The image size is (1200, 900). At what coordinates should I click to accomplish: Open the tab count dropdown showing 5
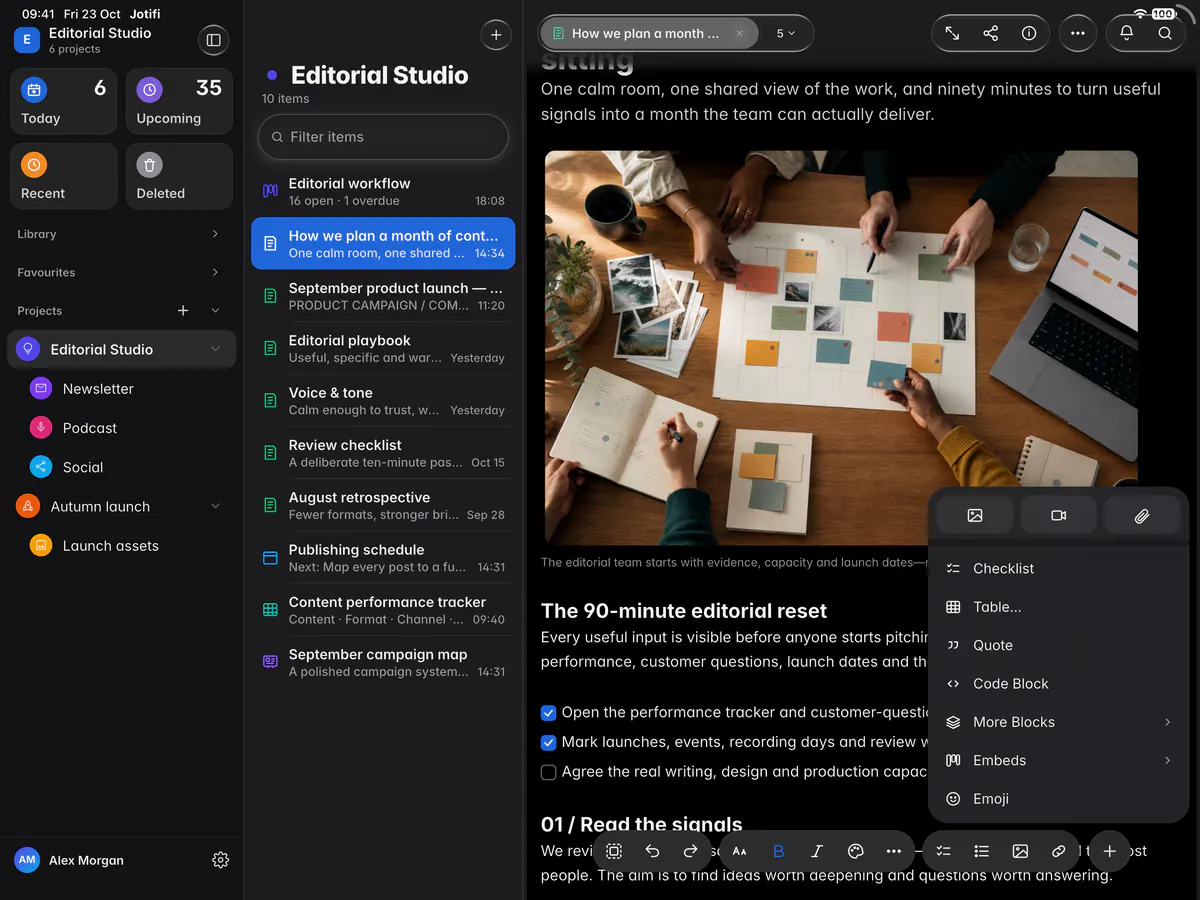[x=786, y=33]
